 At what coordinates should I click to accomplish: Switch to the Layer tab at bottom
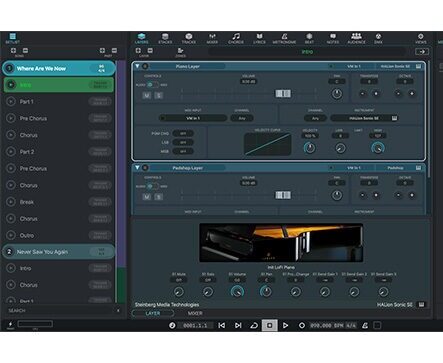point(153,313)
